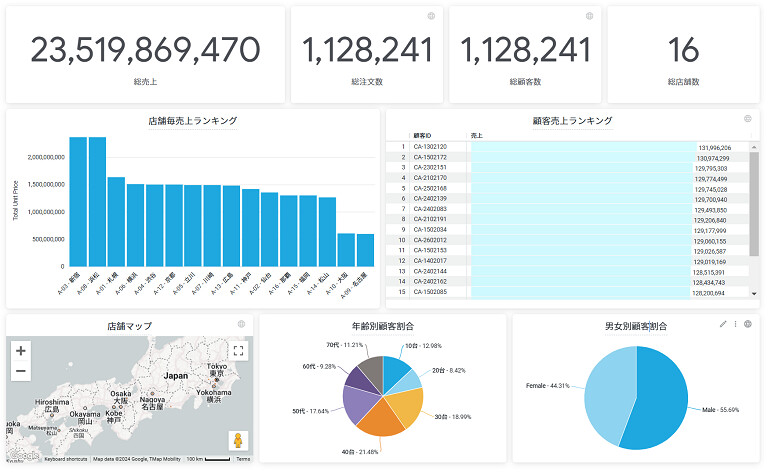Click the globe icon on 総注文数 scorecard

(431, 16)
